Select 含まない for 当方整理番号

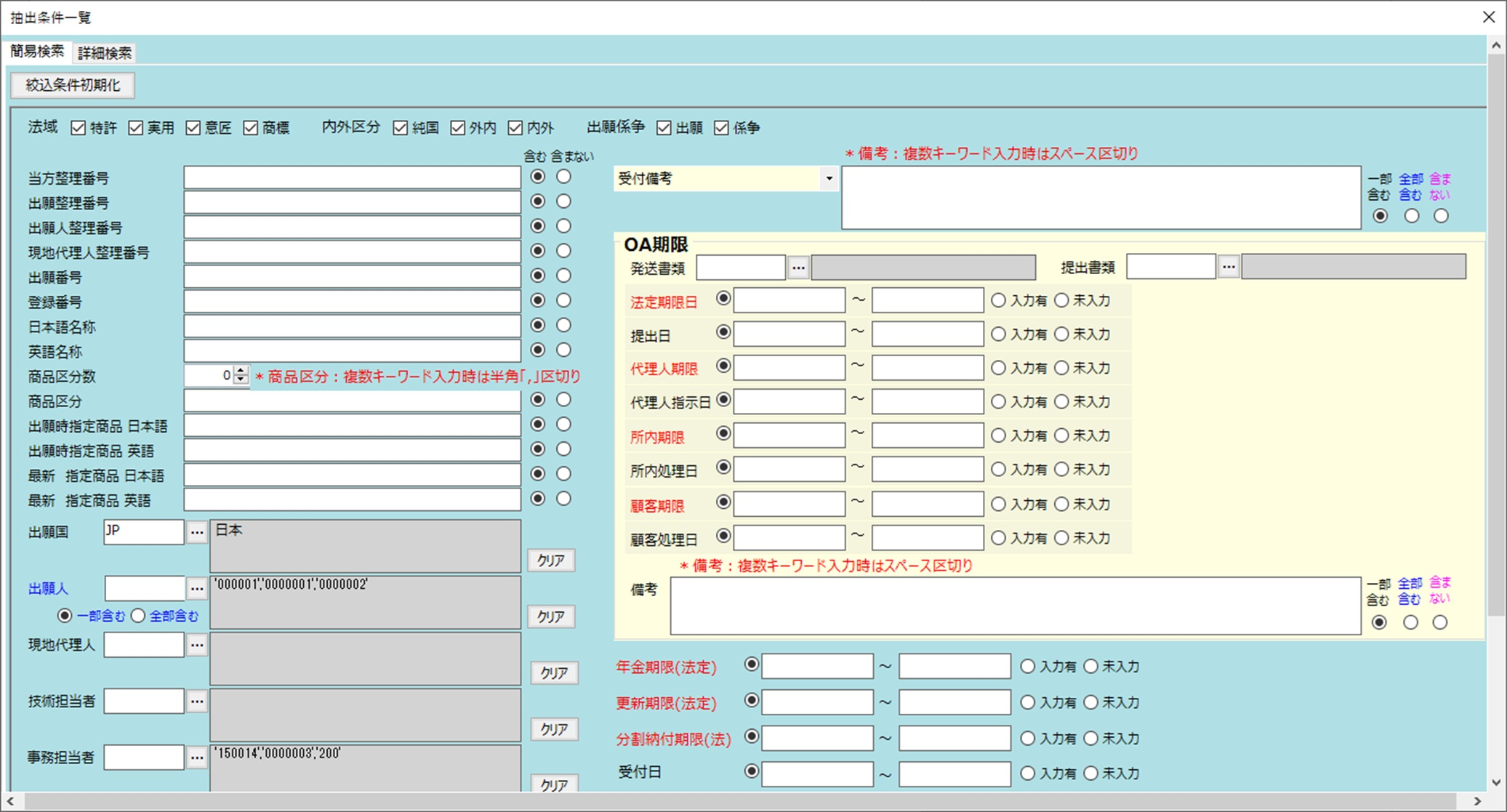(x=564, y=177)
